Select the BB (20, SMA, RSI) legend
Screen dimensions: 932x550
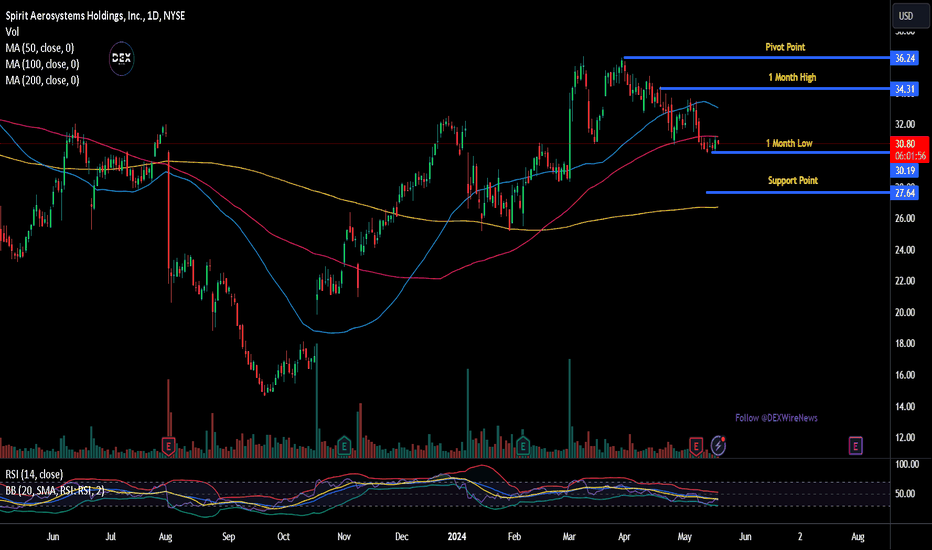point(55,491)
